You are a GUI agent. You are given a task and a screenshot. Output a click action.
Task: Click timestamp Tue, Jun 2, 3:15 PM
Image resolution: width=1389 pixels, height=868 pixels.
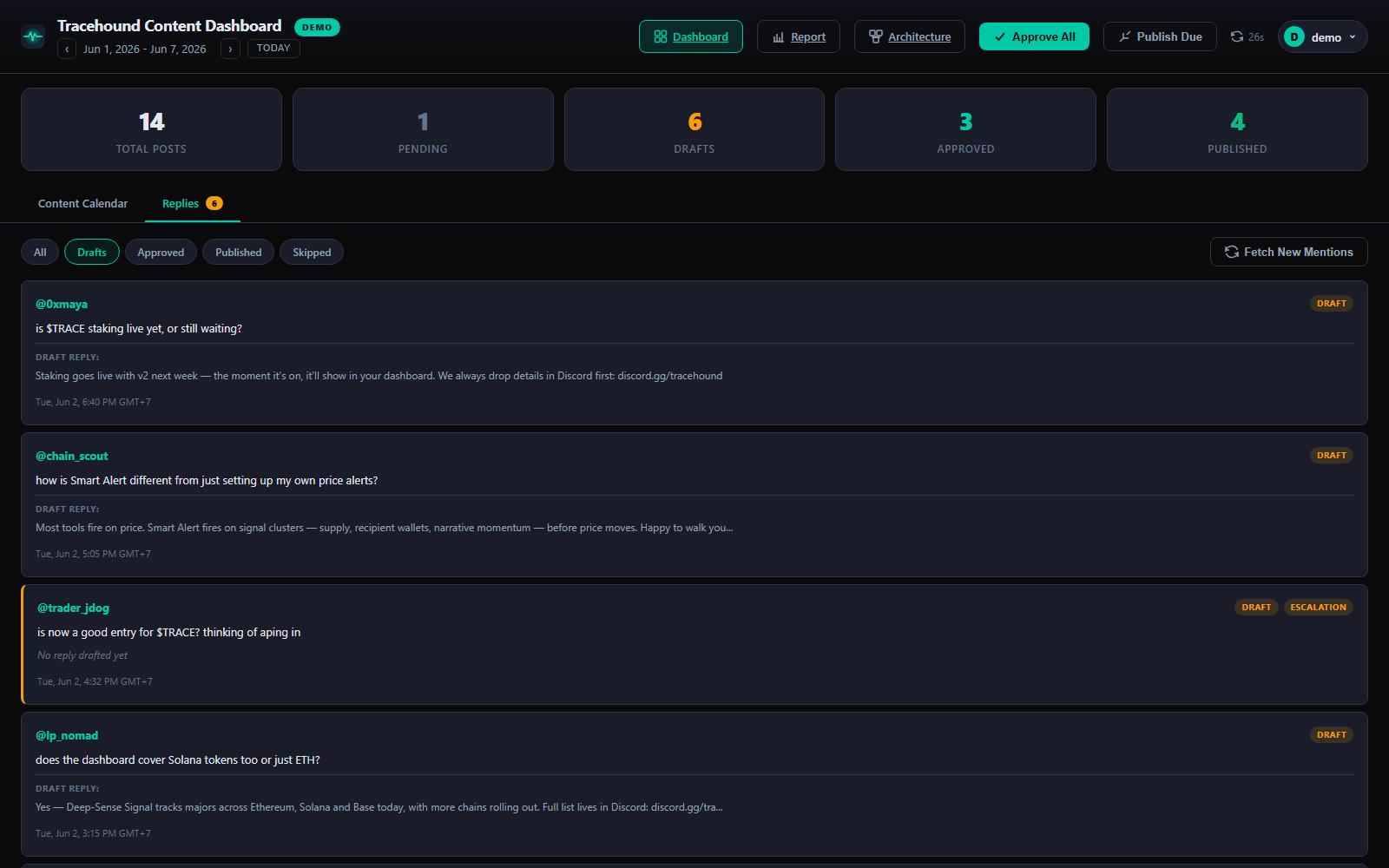pos(93,833)
